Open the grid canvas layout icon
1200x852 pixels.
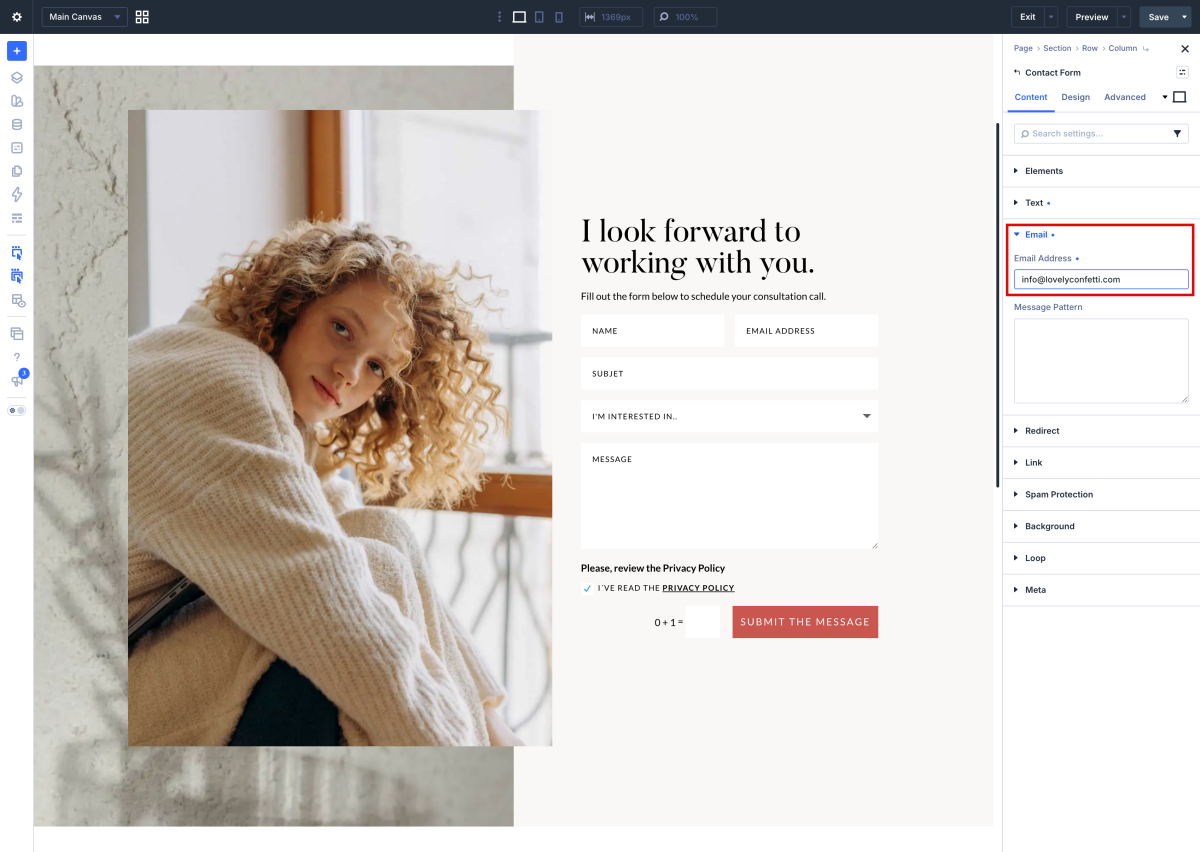click(142, 17)
